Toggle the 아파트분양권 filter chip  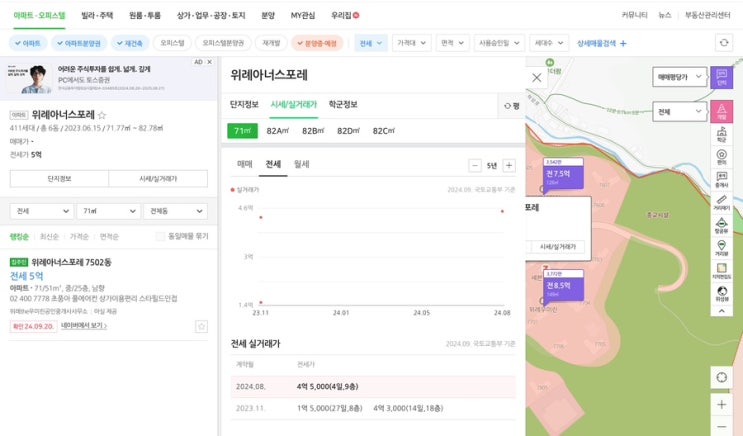(x=79, y=43)
